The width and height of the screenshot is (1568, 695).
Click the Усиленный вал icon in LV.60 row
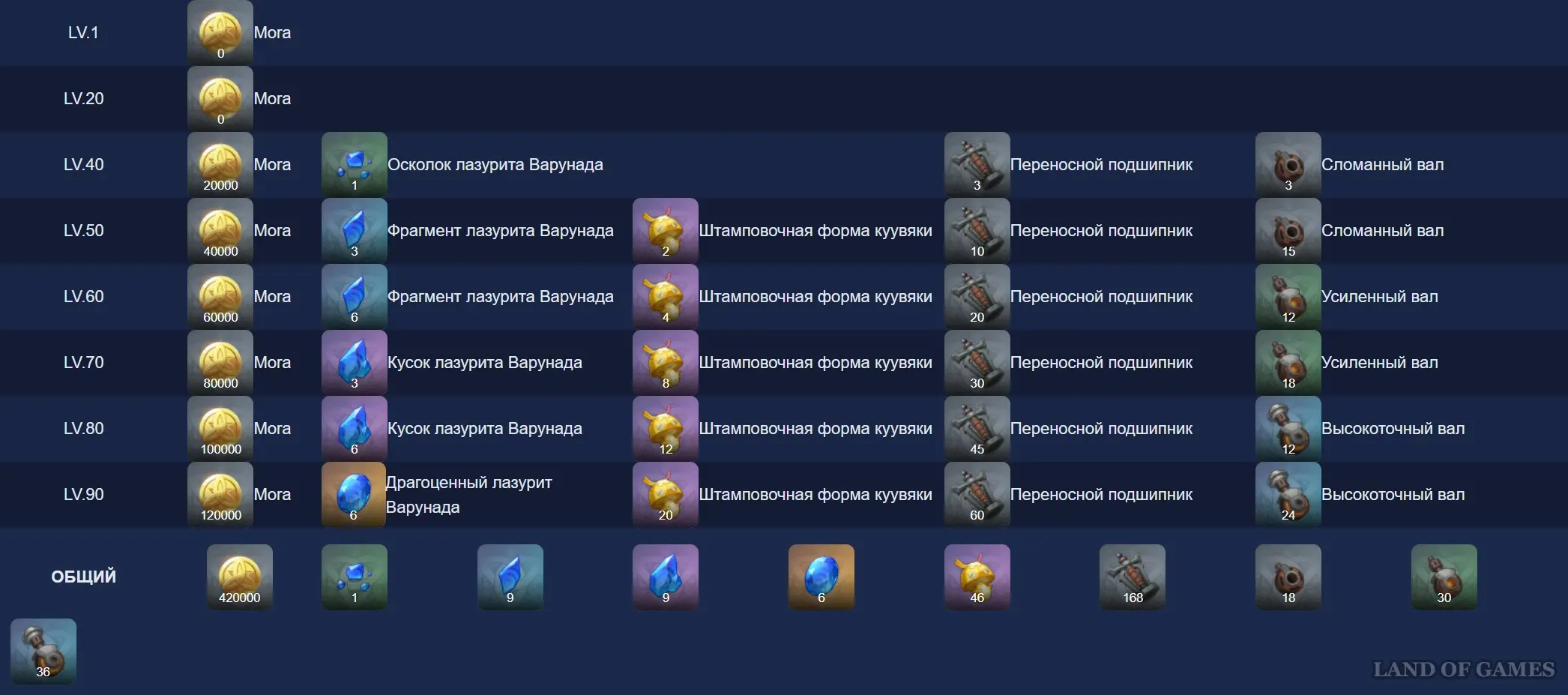[x=1288, y=297]
